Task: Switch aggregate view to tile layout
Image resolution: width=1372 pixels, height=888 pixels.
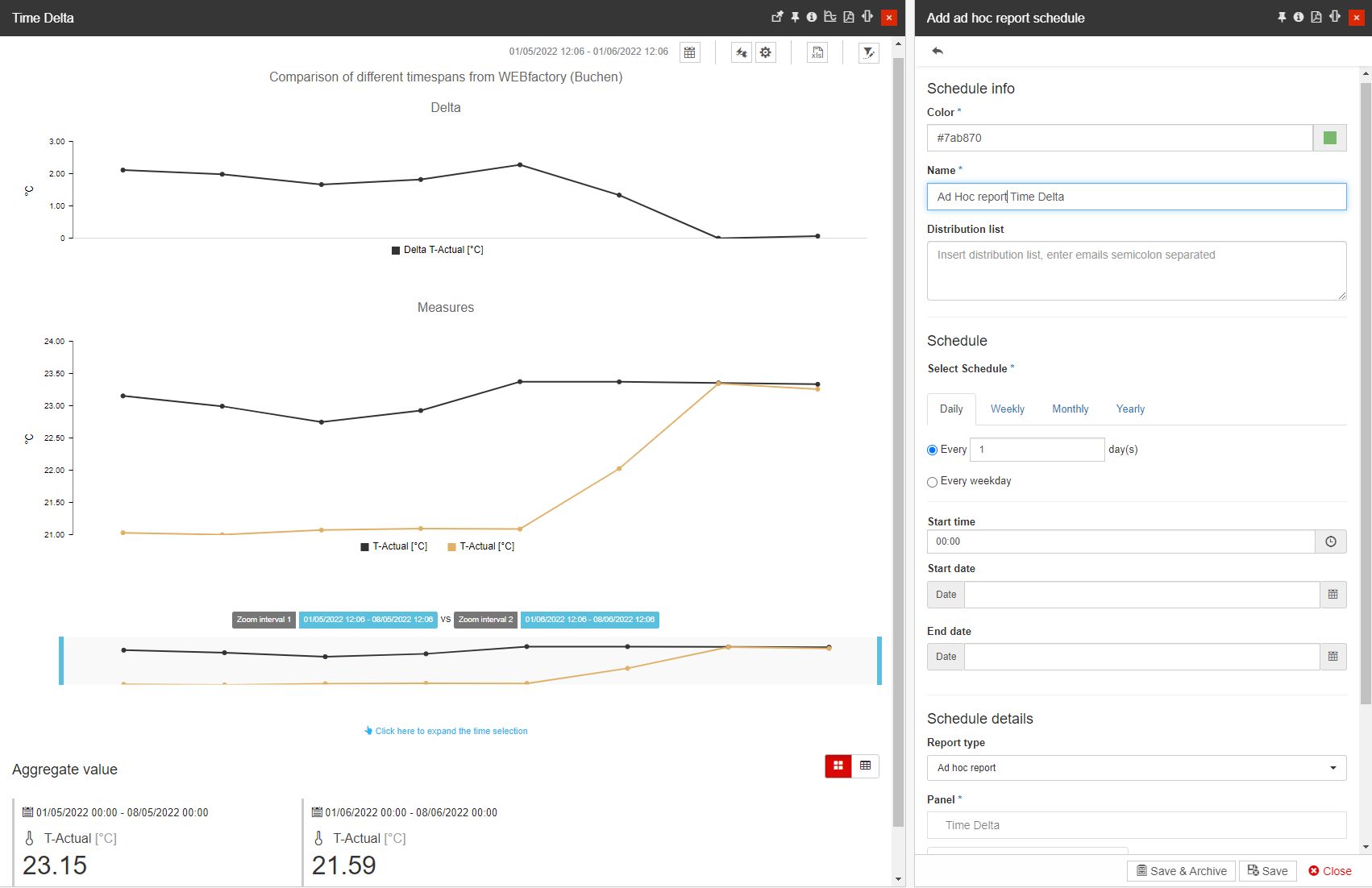Action: [838, 766]
